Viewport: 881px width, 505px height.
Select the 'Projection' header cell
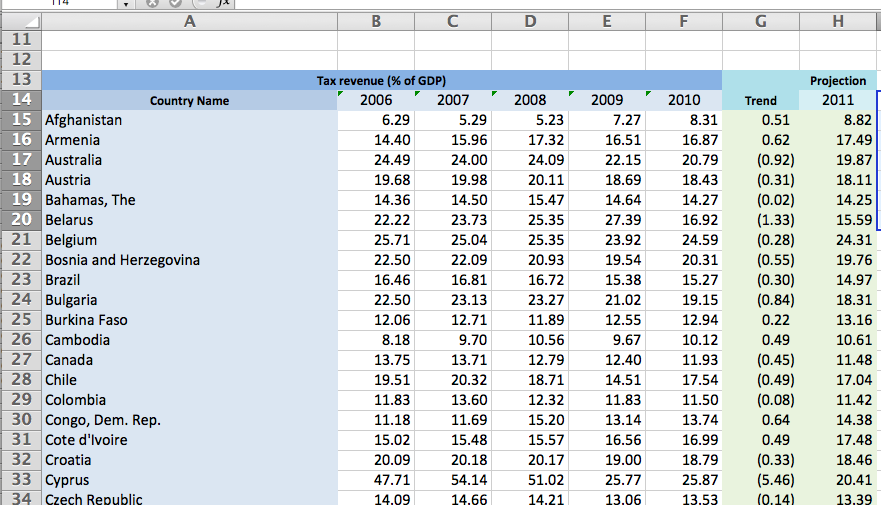(x=838, y=80)
